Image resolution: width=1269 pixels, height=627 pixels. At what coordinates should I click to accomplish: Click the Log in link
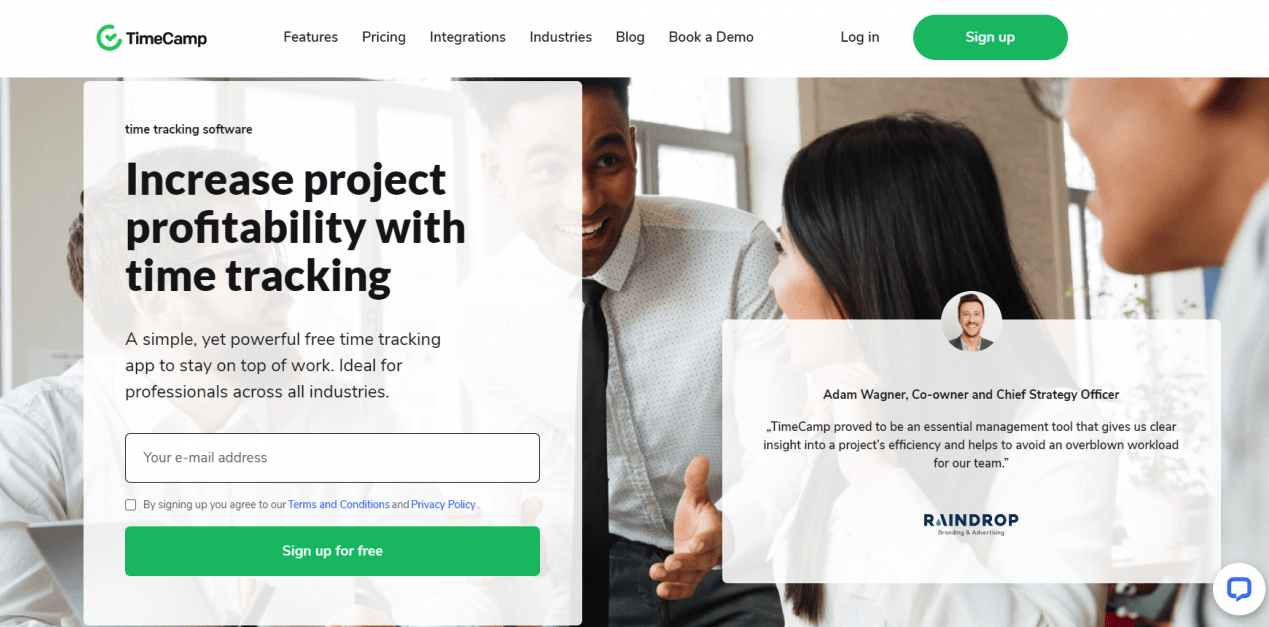pyautogui.click(x=860, y=37)
